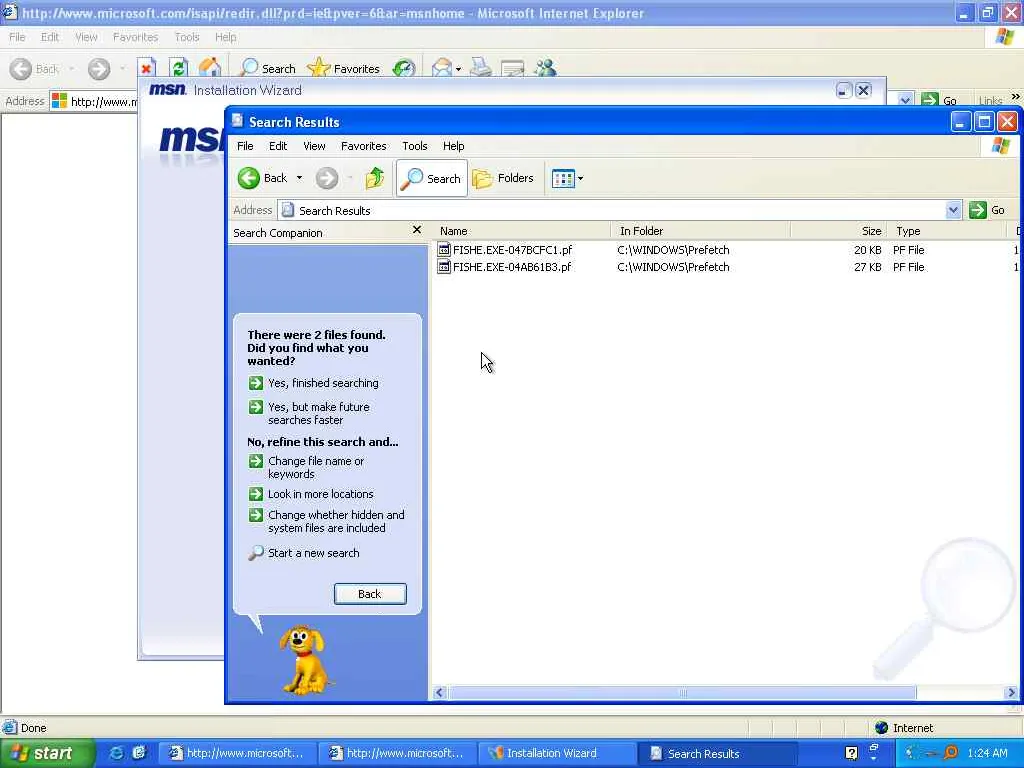Click the Up folder icon
The width and height of the screenshot is (1024, 768).
pyautogui.click(x=375, y=178)
